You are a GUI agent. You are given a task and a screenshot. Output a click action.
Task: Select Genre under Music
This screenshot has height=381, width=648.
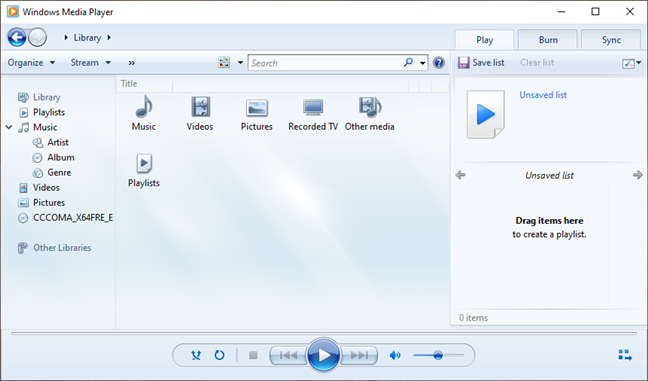[x=52, y=173]
